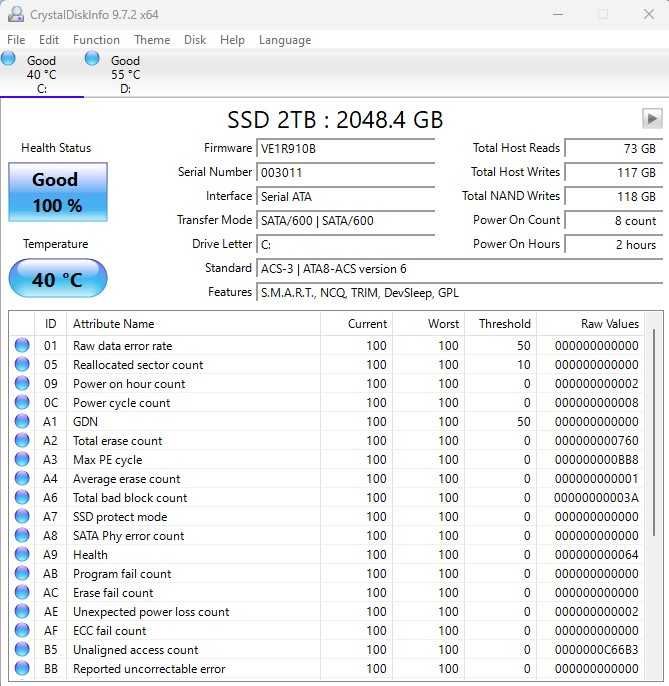The height and width of the screenshot is (686, 669).
Task: Click status orb of Unexpected power loss count
Action: (x=22, y=611)
